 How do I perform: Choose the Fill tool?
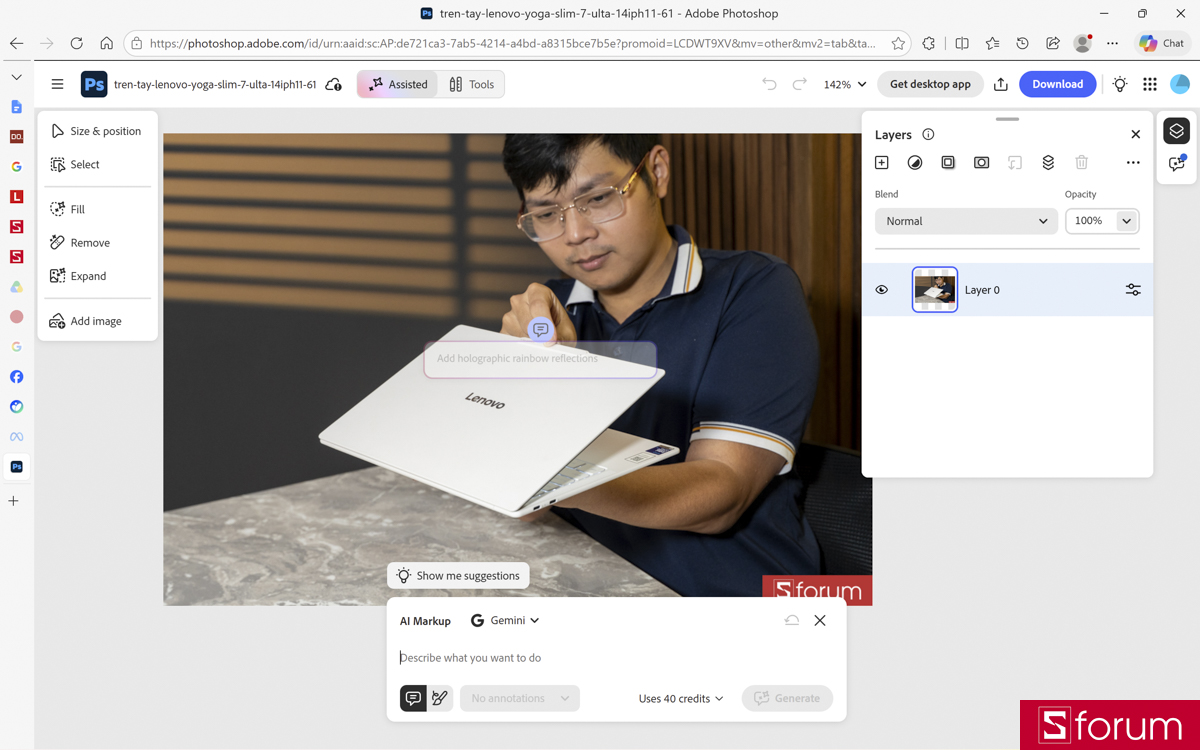[69, 209]
